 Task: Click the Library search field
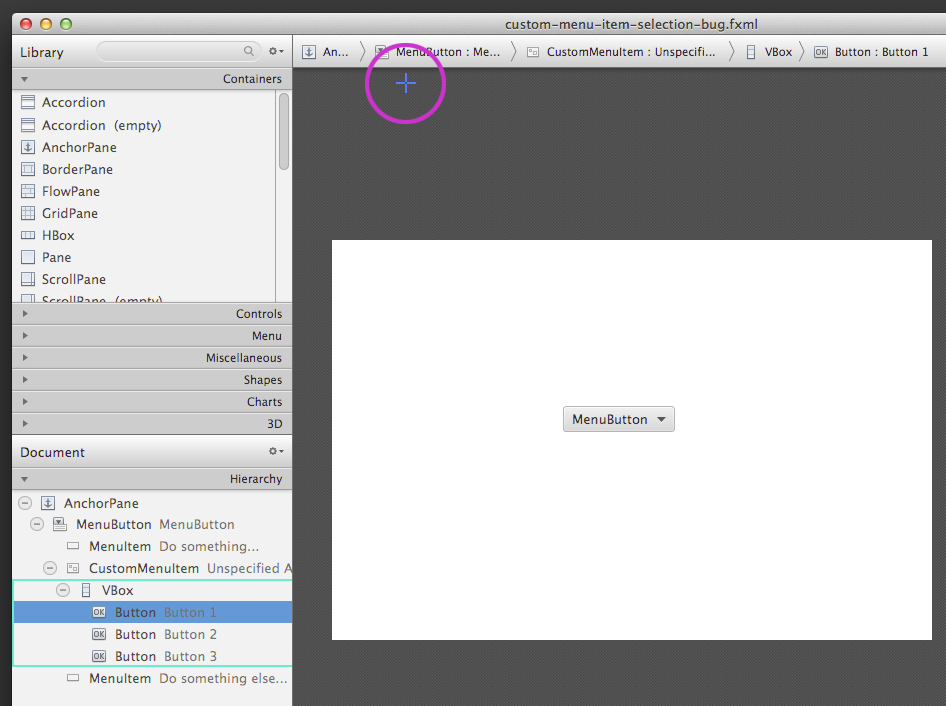(x=170, y=51)
